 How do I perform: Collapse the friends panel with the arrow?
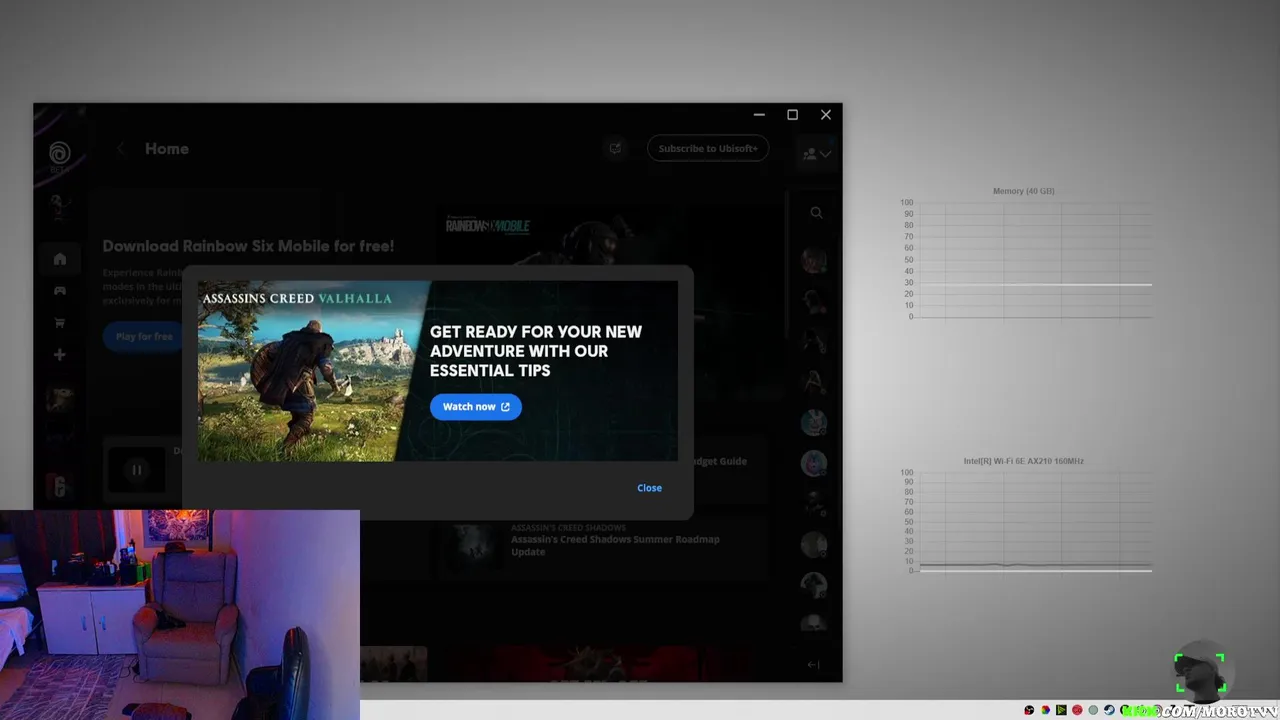(x=813, y=664)
